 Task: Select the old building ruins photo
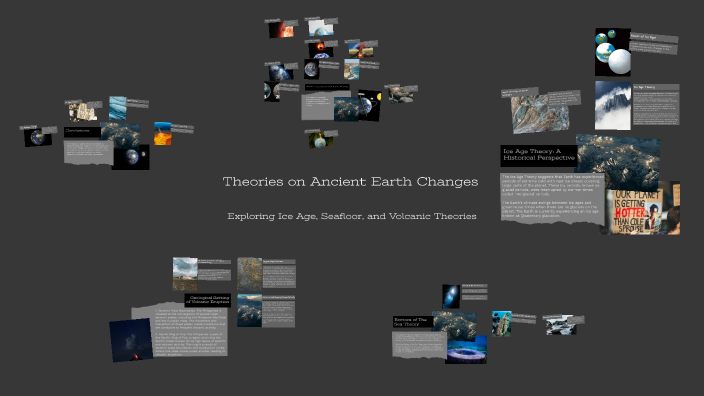click(83, 111)
